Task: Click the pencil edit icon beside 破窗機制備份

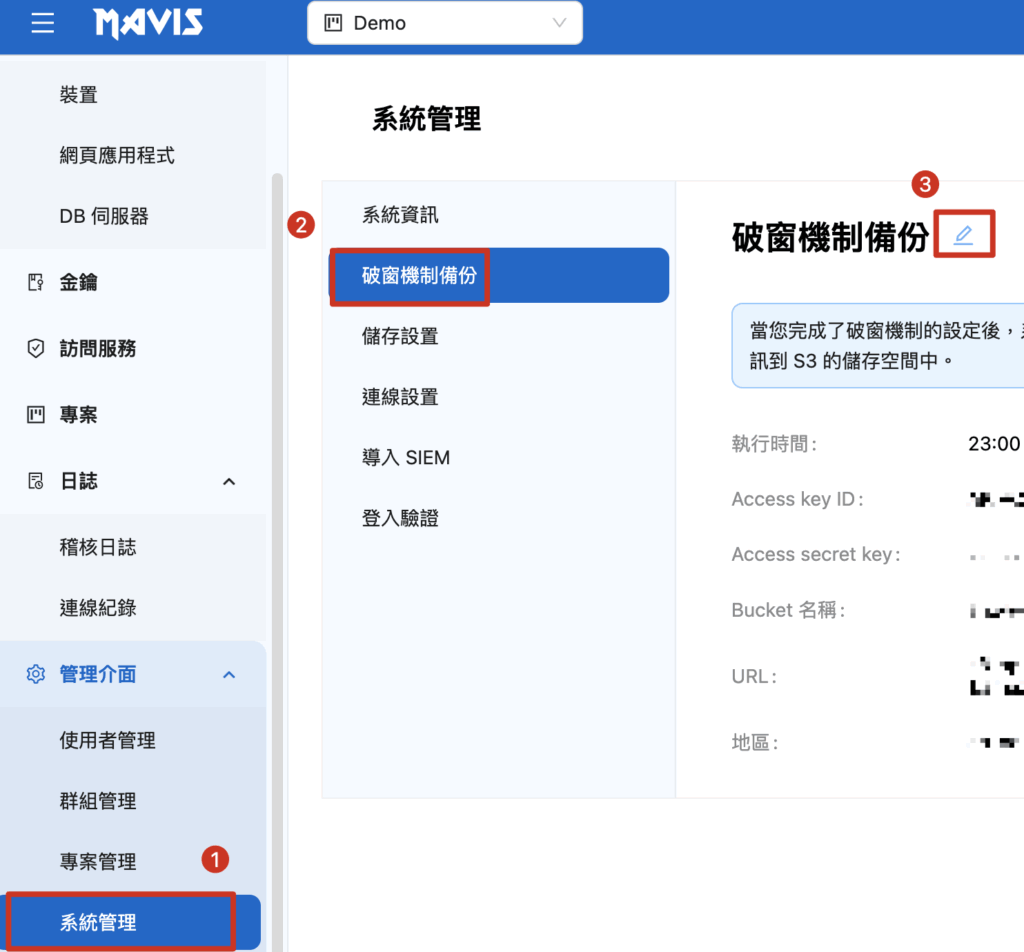Action: coord(963,235)
